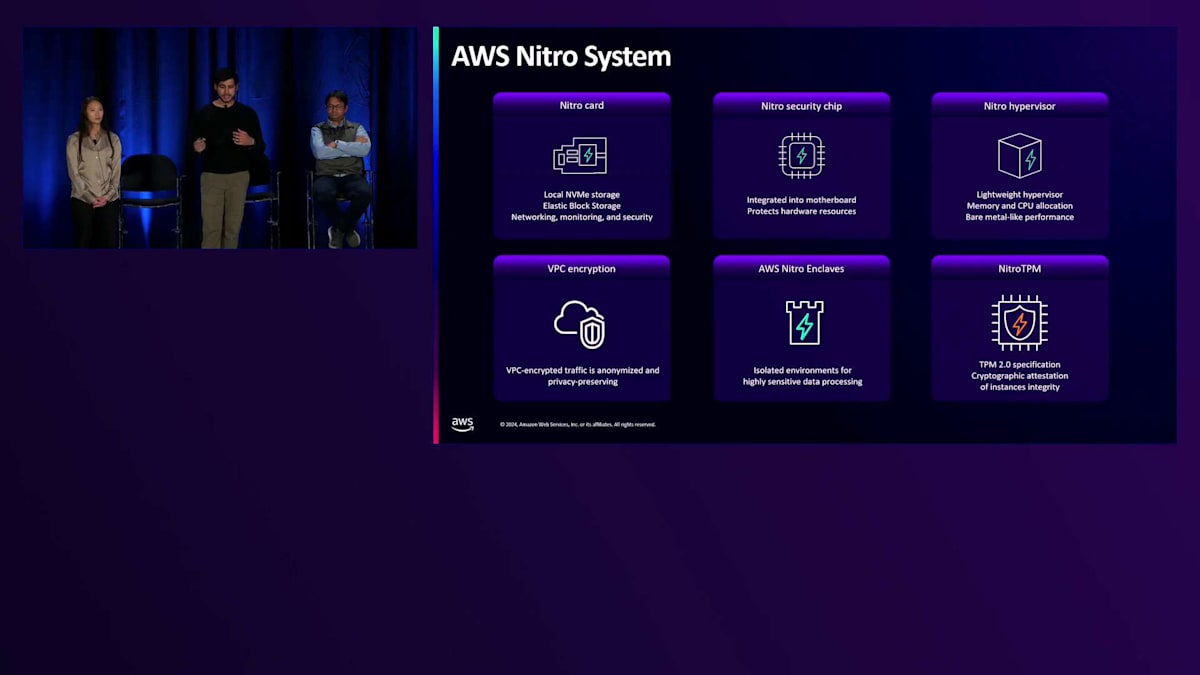Image resolution: width=1200 pixels, height=675 pixels.
Task: Select the VPC encryption header
Action: (x=582, y=268)
